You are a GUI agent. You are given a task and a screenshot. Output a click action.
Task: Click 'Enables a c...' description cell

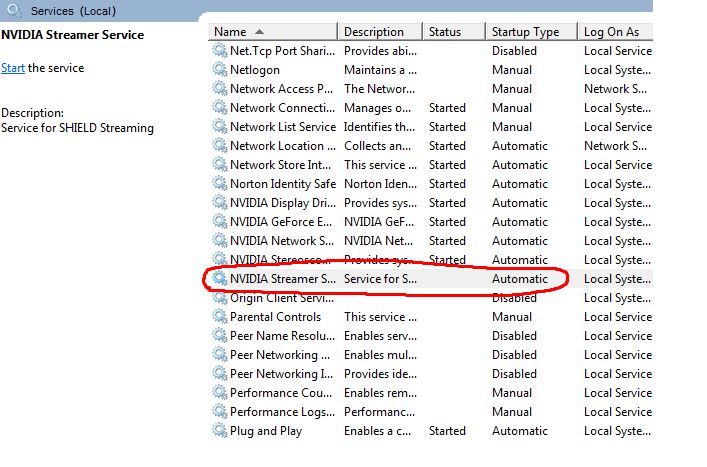[x=377, y=431]
